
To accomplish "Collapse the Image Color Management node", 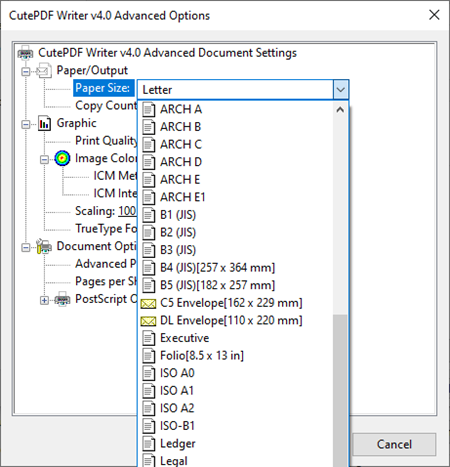I will click(x=44, y=160).
